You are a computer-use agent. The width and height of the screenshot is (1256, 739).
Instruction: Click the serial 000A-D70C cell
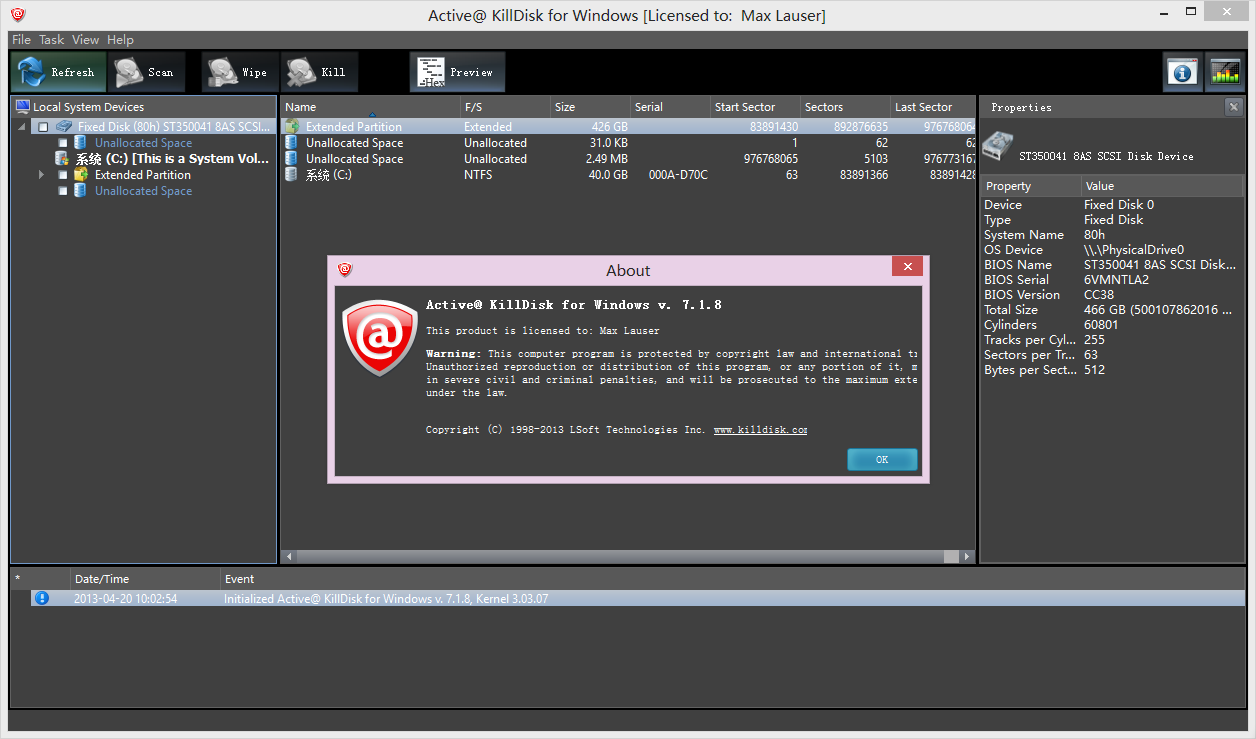[678, 175]
